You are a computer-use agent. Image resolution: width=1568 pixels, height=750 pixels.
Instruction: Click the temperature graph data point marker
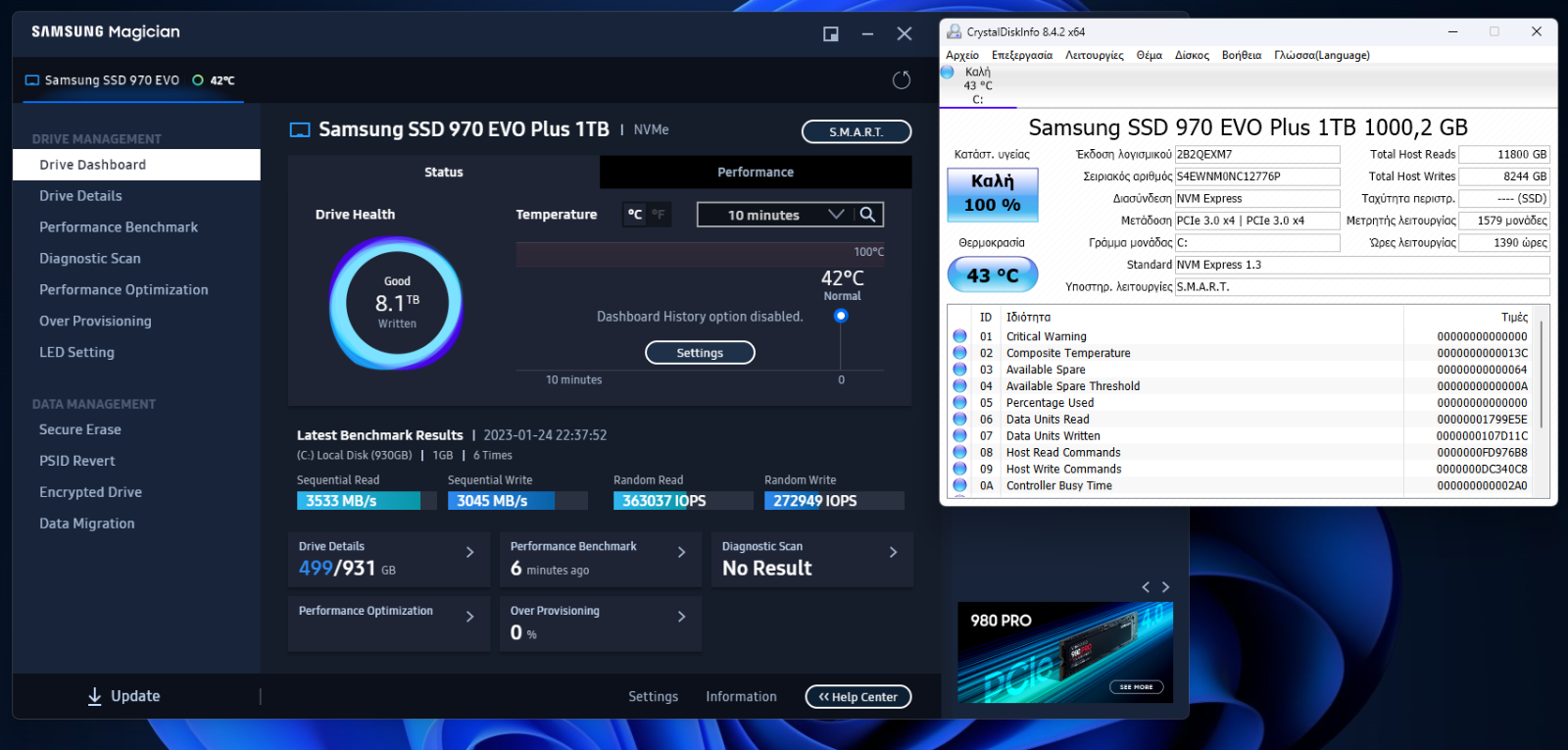[x=841, y=316]
